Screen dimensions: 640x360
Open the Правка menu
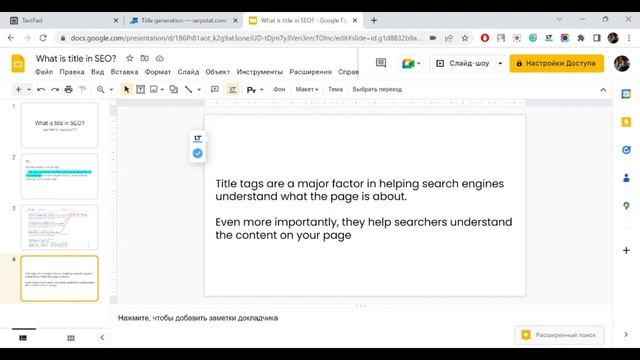(72, 72)
